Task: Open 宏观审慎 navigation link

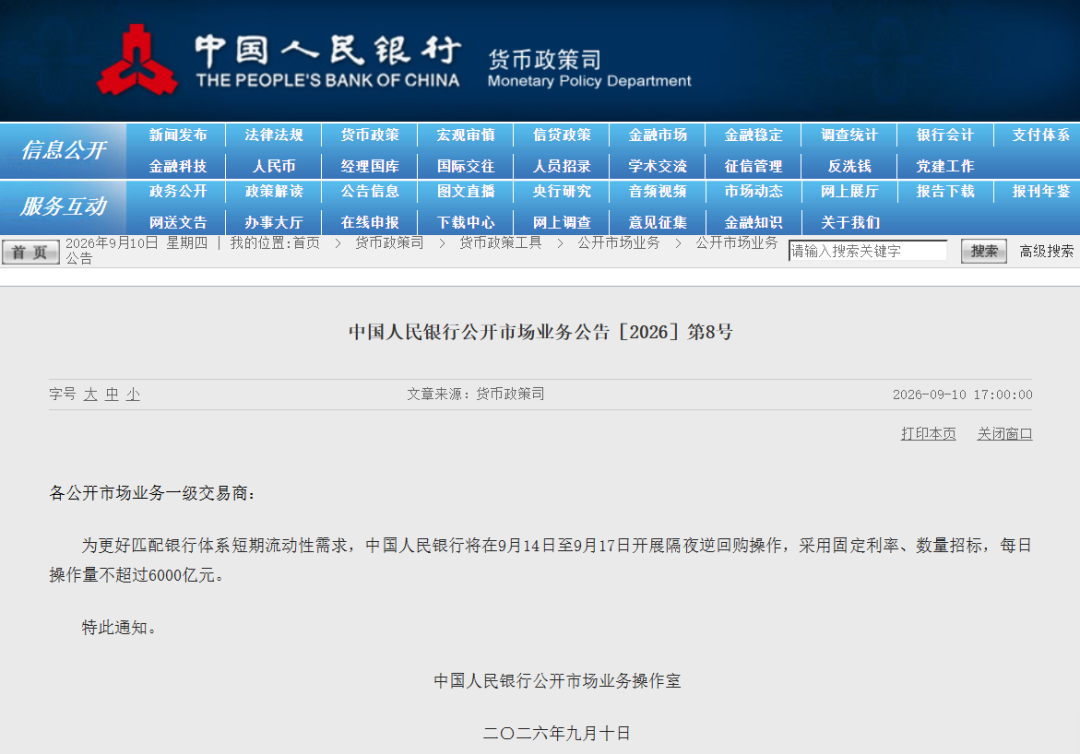Action: point(466,135)
